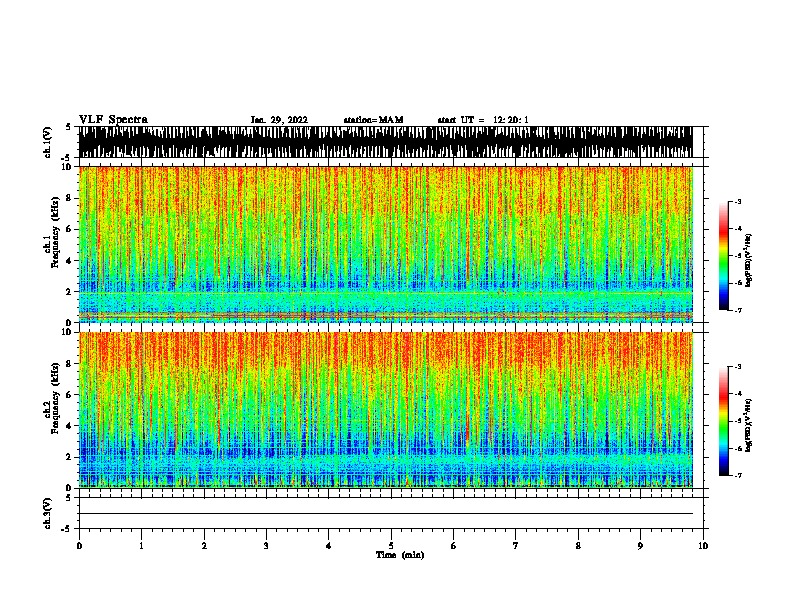Click the time axis tick label "7"
792x612 pixels.
point(515,546)
